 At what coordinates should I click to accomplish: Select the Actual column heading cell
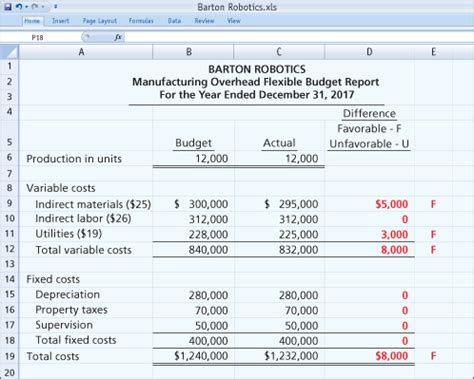click(x=279, y=143)
